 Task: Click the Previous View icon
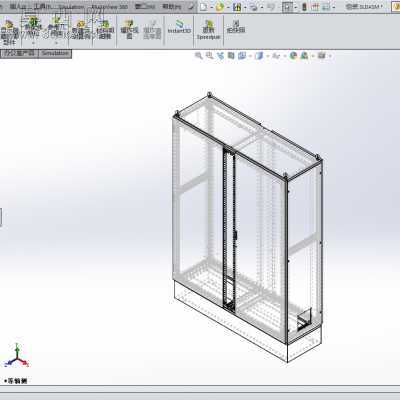pos(220,56)
